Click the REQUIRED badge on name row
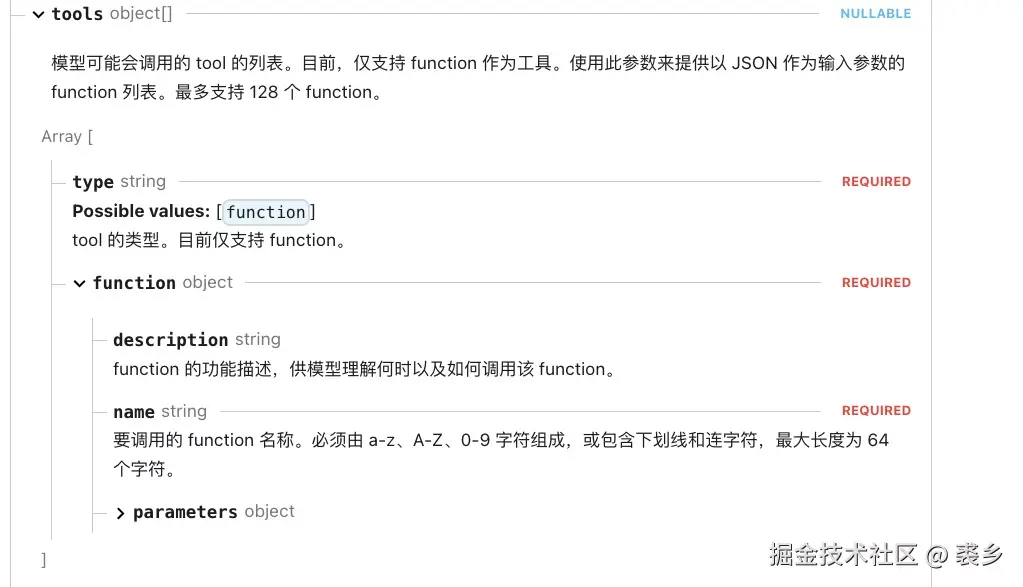 click(x=876, y=411)
